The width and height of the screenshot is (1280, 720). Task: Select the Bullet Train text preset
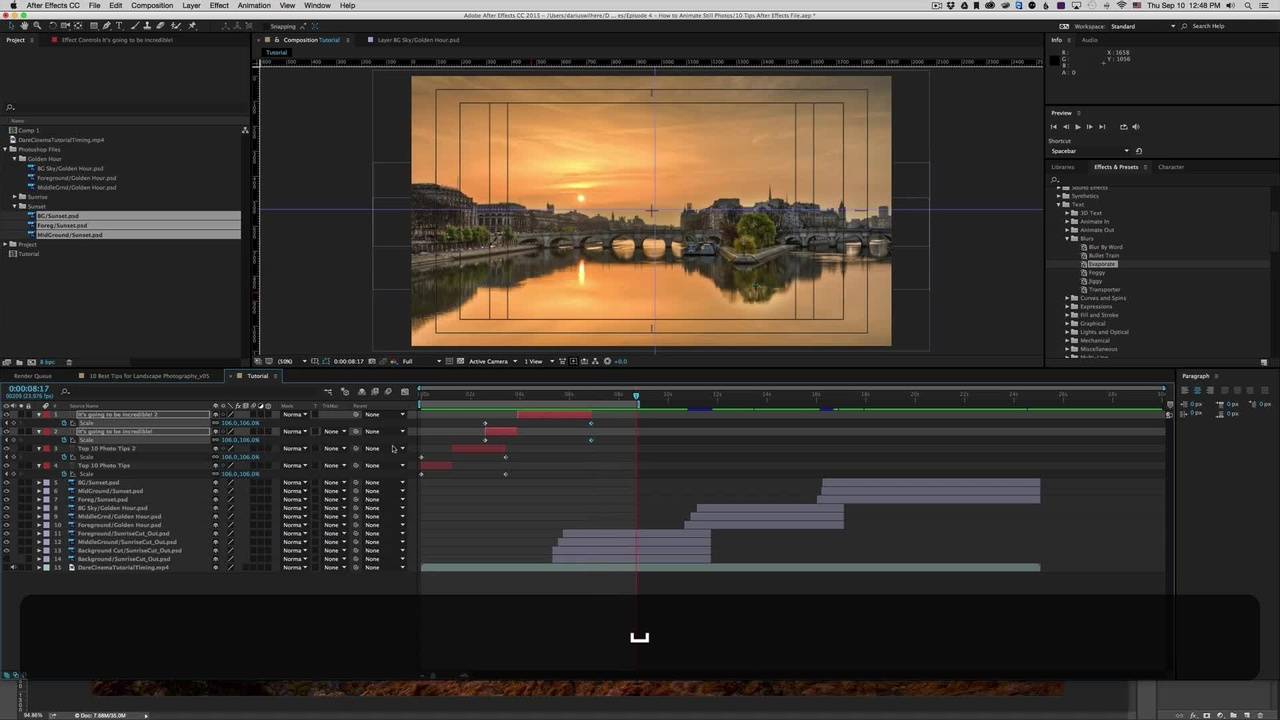1103,256
